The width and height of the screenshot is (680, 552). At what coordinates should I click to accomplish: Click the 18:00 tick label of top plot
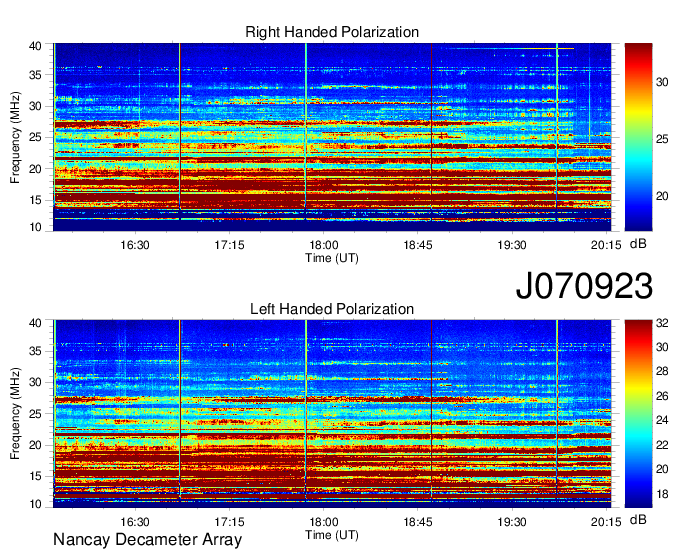[324, 245]
